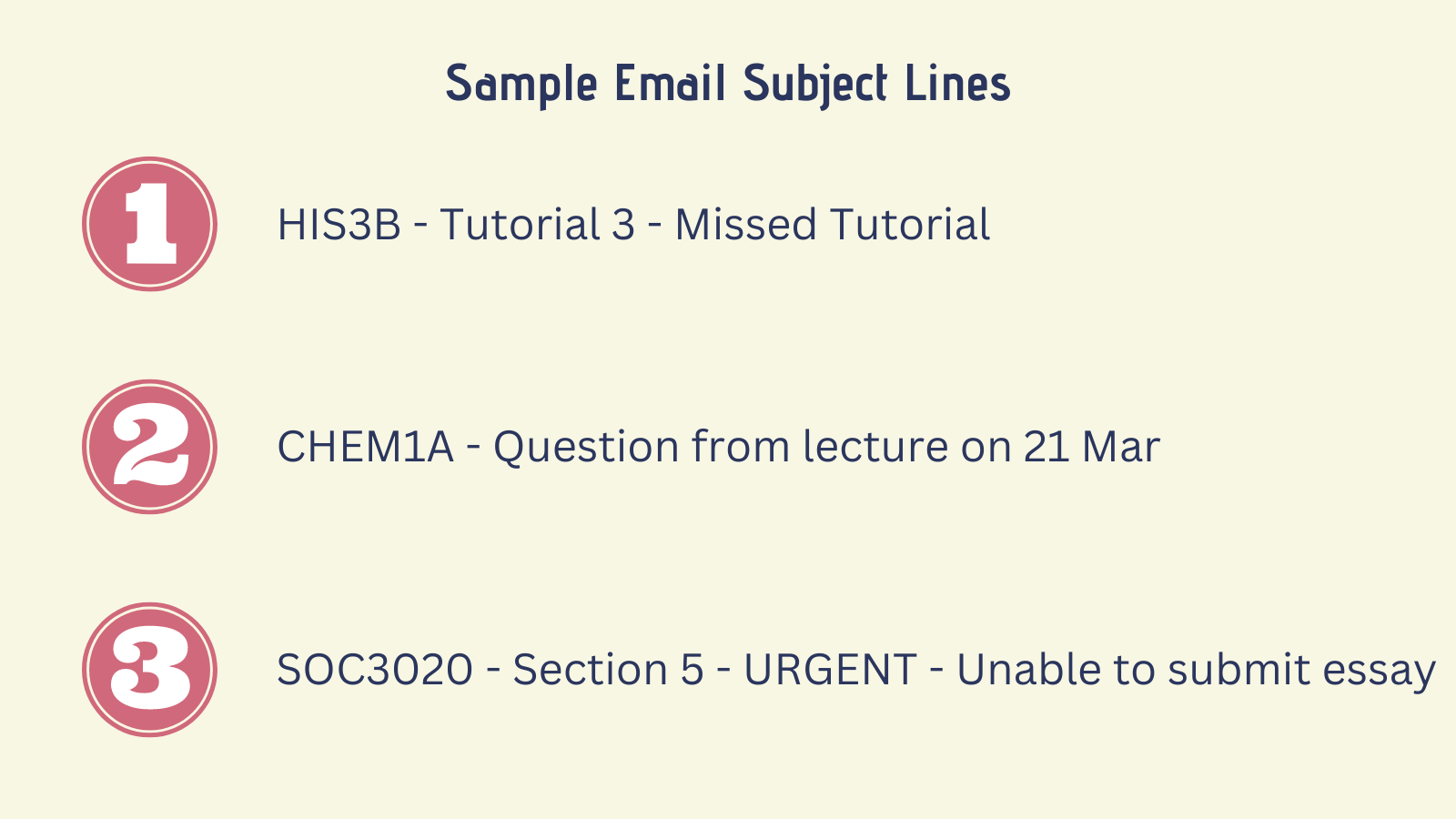The width and height of the screenshot is (1456, 819).
Task: Select the word "Sample" in the title
Action: [521, 85]
